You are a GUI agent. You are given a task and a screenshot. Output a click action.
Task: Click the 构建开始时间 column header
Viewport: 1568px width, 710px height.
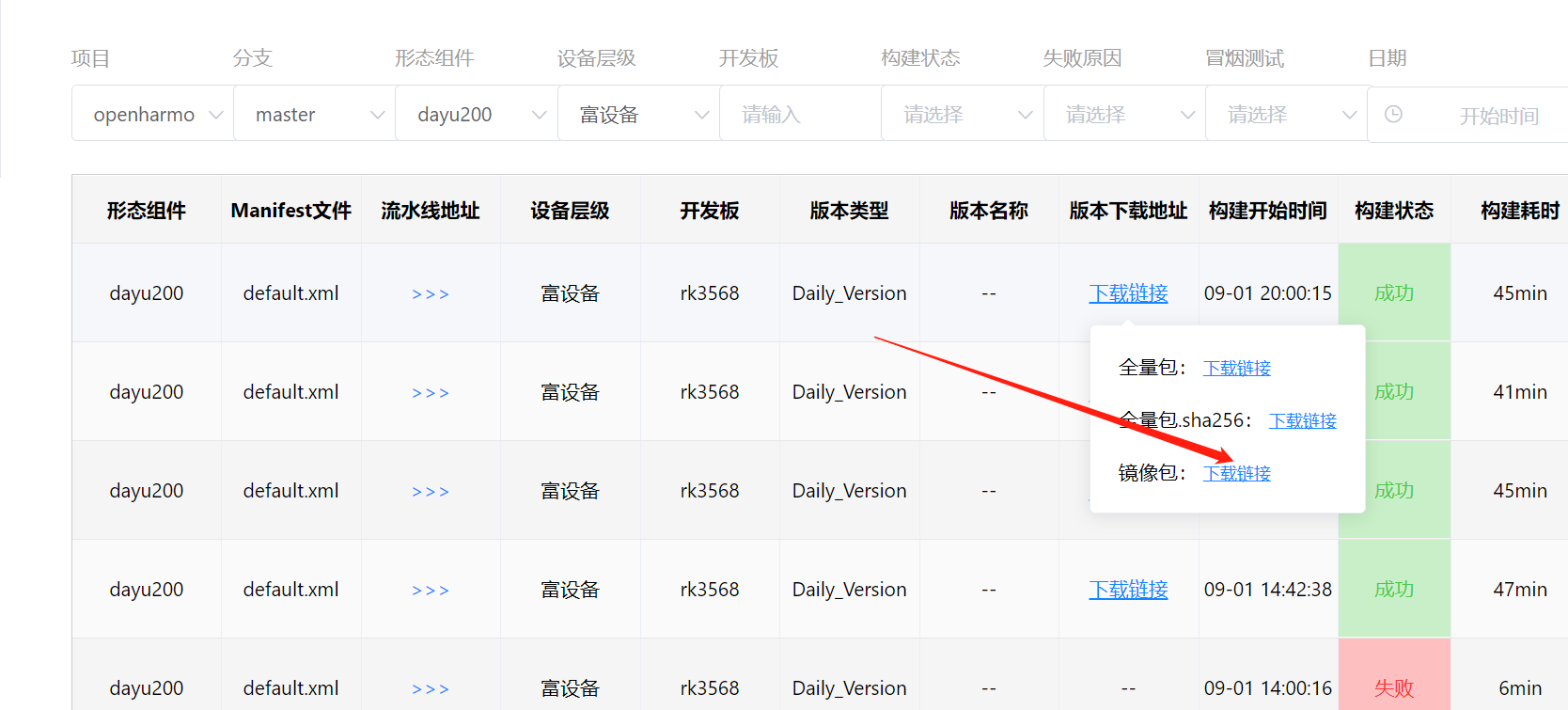point(1268,211)
